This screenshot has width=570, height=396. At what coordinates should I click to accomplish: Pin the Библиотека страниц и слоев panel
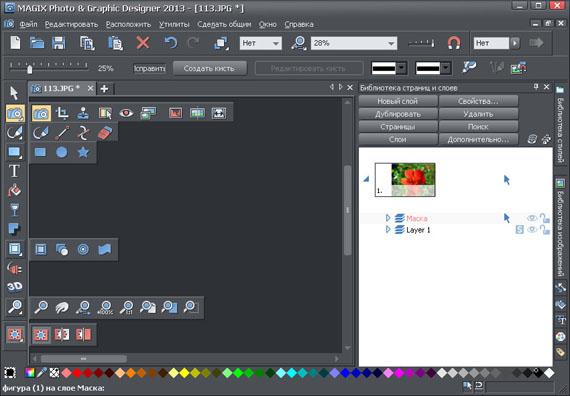(536, 87)
